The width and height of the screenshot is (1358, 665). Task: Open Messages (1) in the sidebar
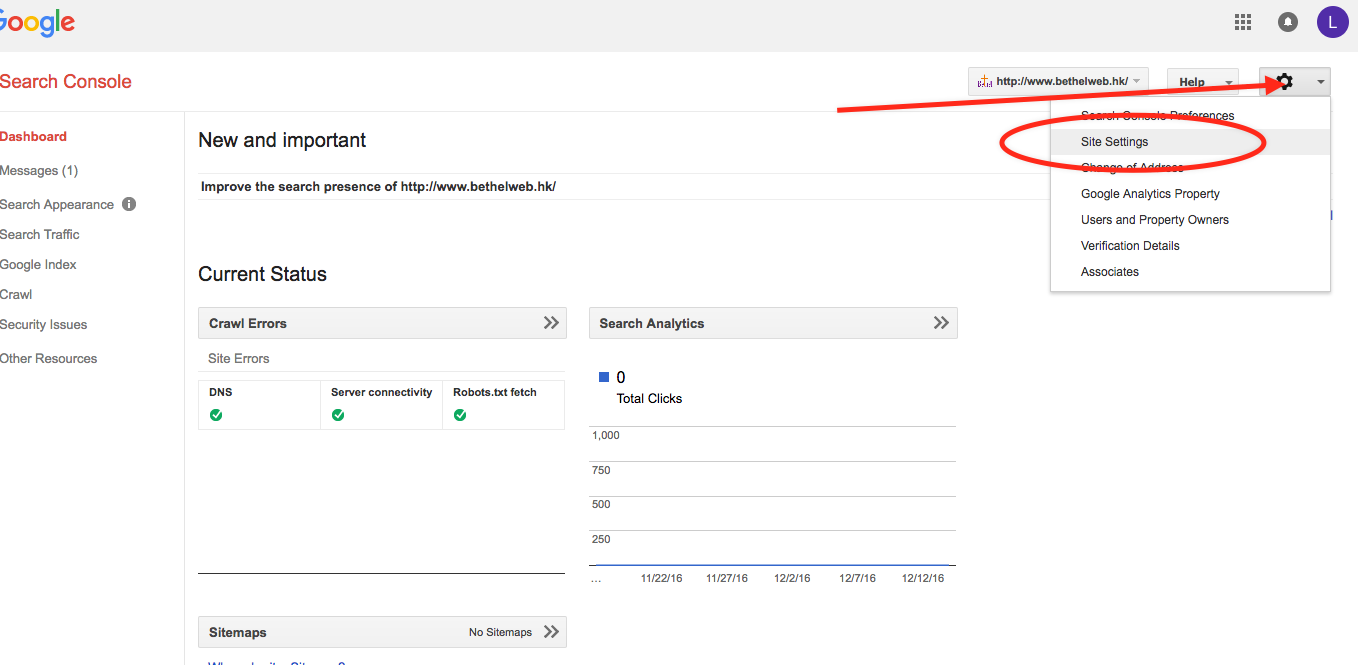39,171
